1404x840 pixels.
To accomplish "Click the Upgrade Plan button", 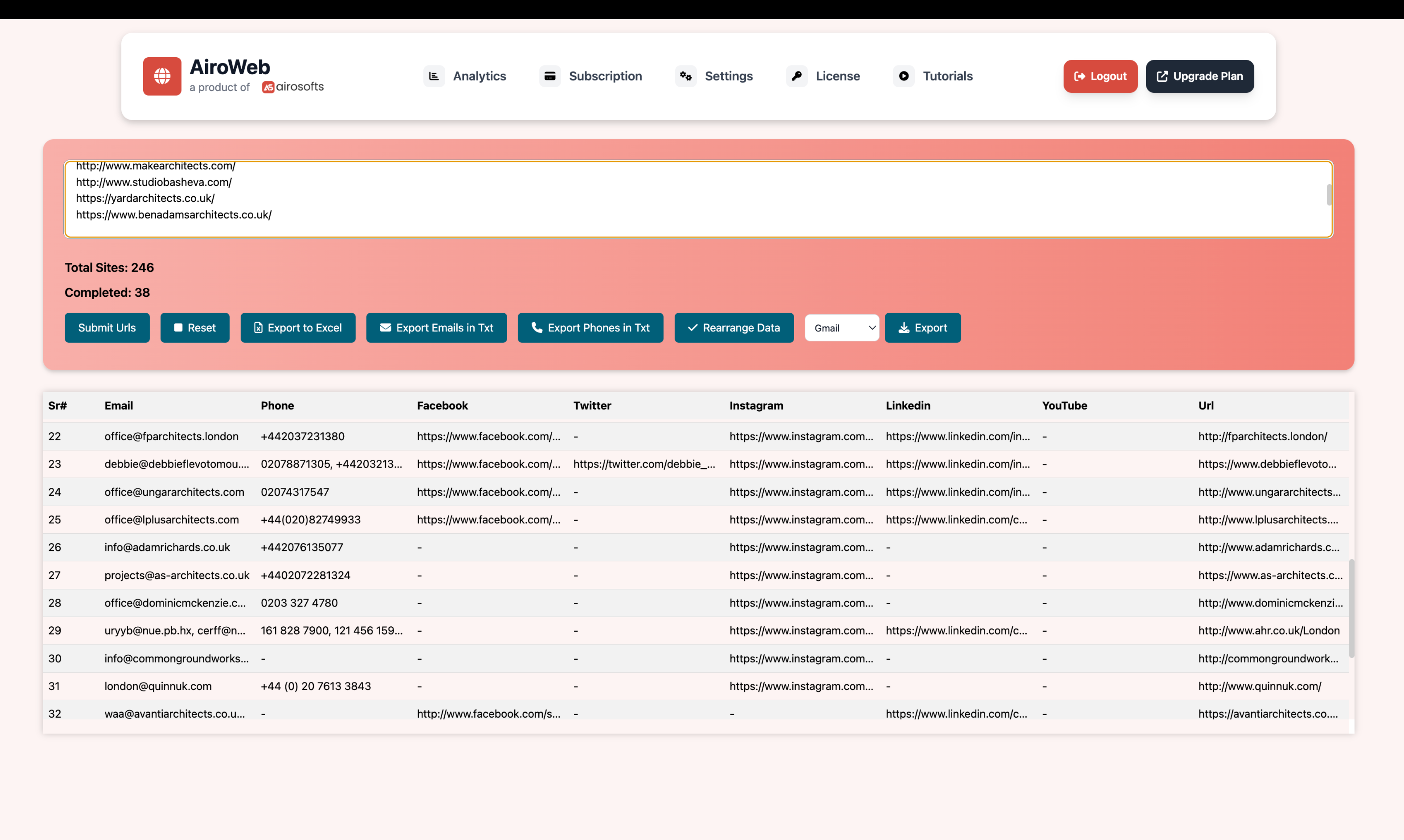I will pos(1200,76).
